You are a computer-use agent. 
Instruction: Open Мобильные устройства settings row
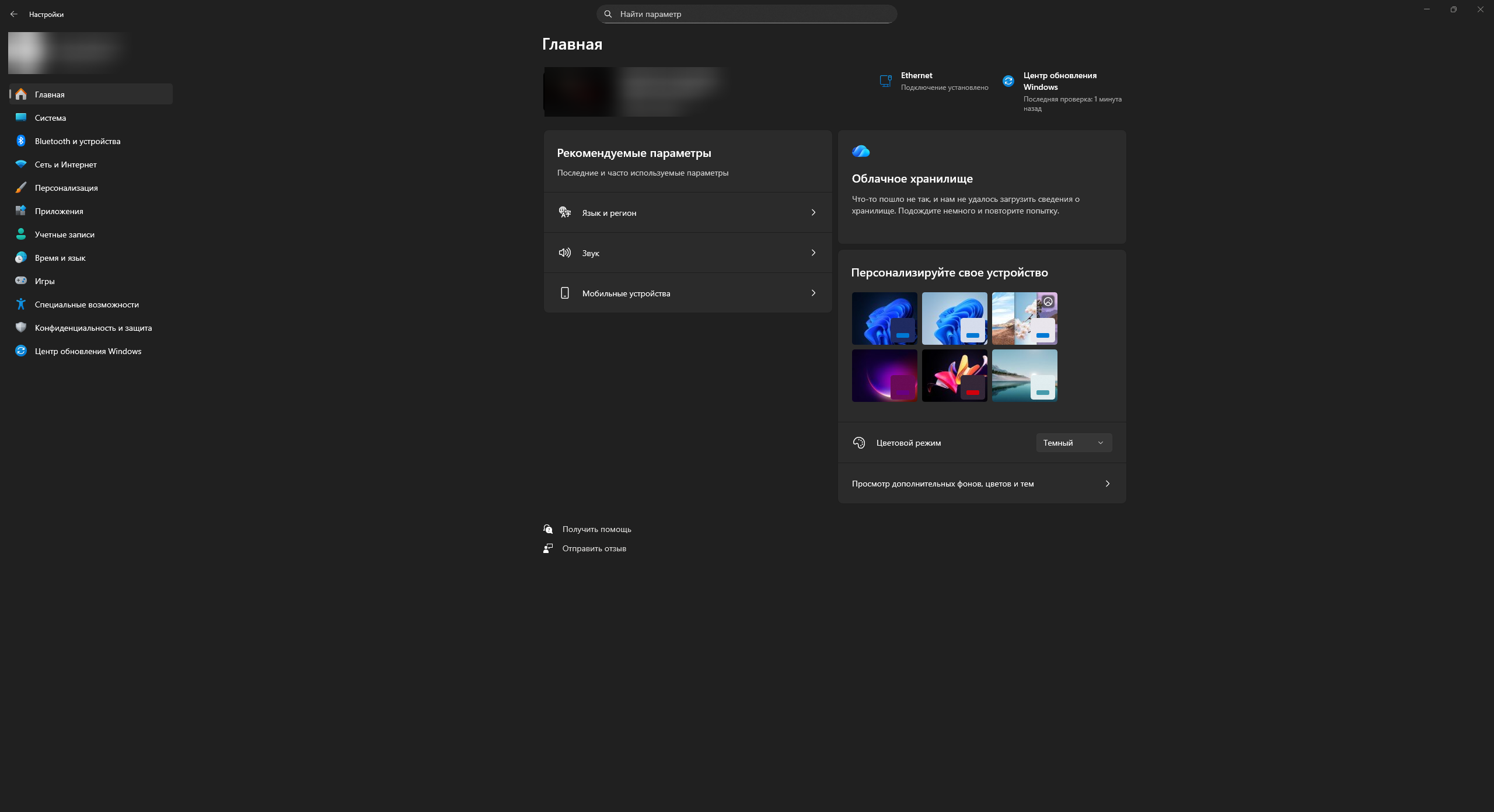click(x=687, y=293)
